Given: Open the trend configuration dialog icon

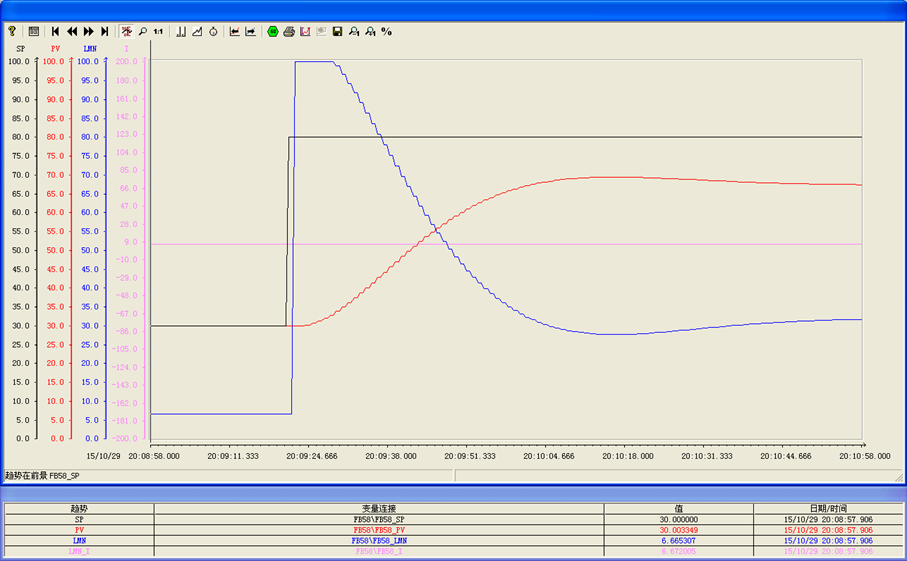Looking at the screenshot, I should 34,31.
